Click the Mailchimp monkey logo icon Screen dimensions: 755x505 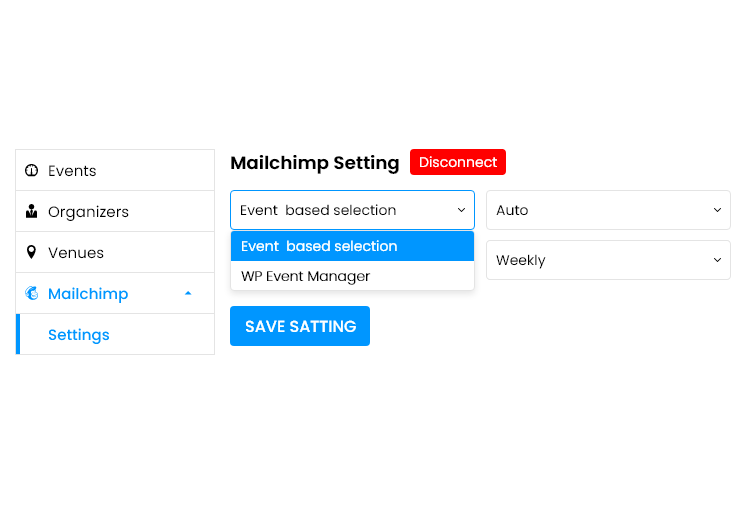32,293
